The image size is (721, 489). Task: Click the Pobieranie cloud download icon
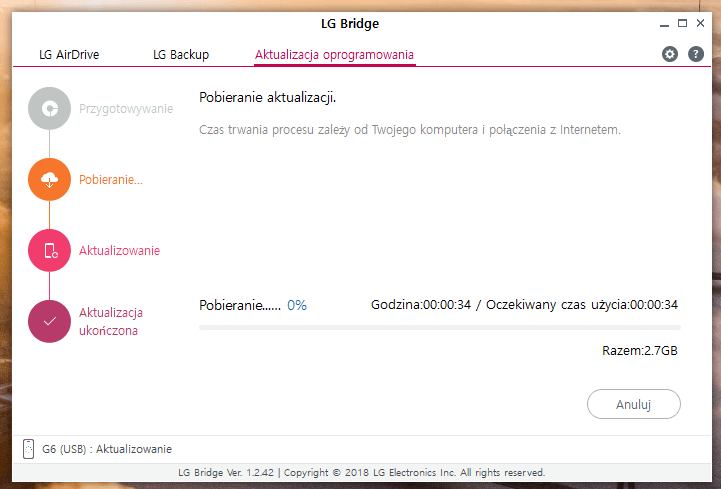[49, 179]
